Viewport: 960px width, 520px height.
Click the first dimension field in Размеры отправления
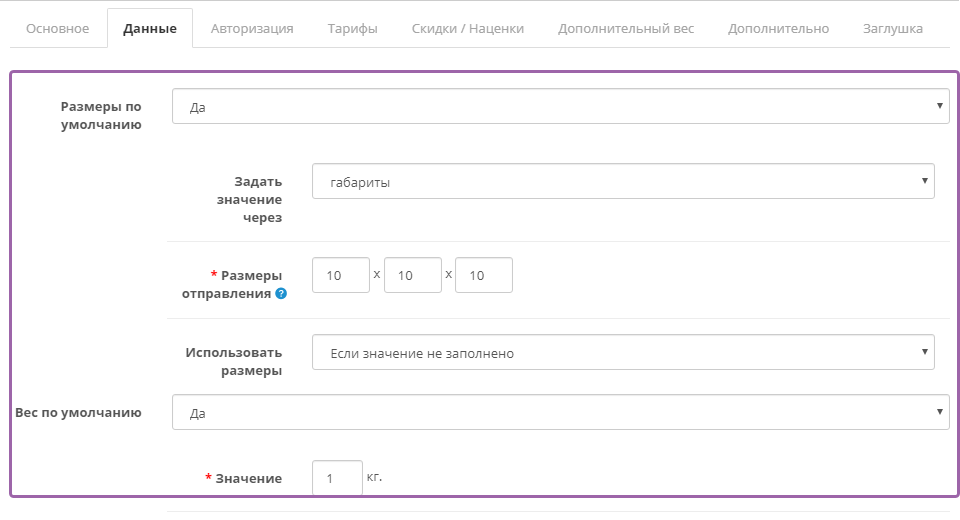coord(340,275)
